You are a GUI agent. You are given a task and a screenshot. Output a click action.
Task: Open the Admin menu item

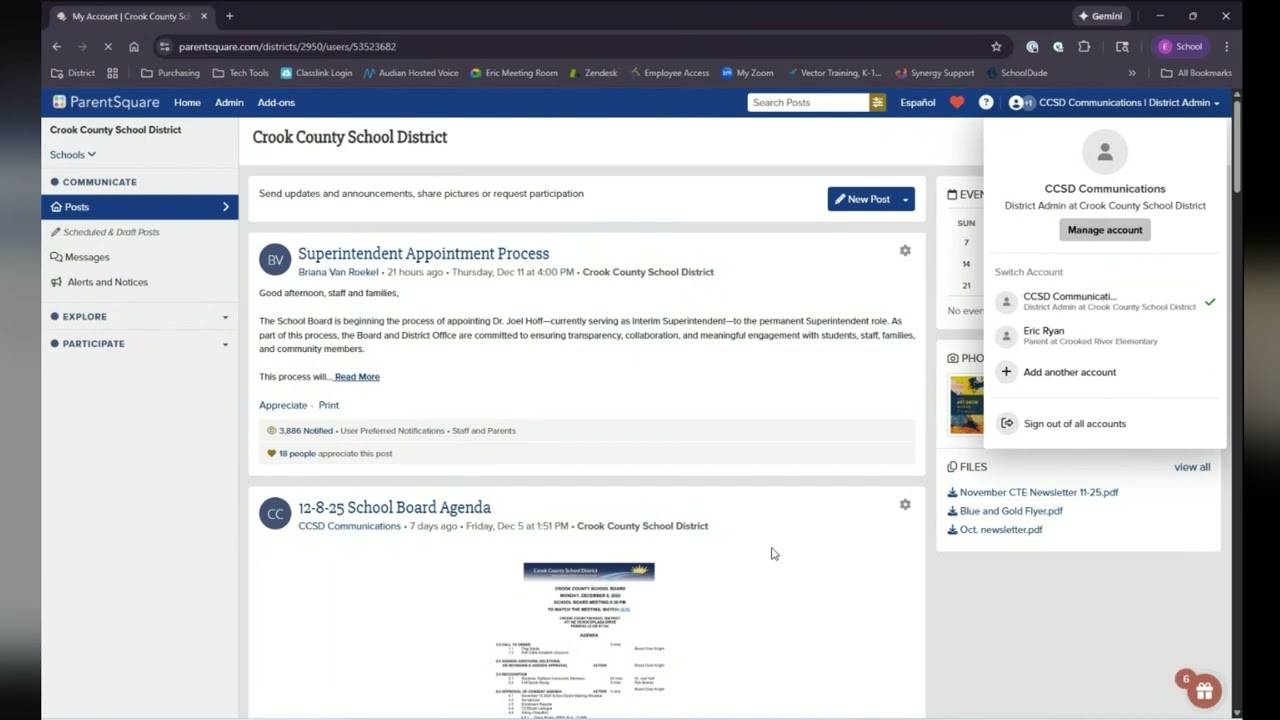coord(229,102)
